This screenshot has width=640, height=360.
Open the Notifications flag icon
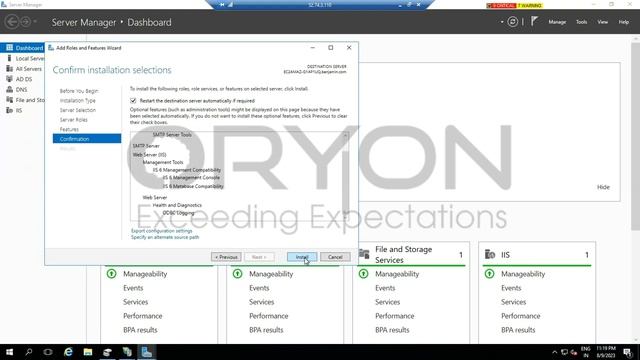(534, 21)
